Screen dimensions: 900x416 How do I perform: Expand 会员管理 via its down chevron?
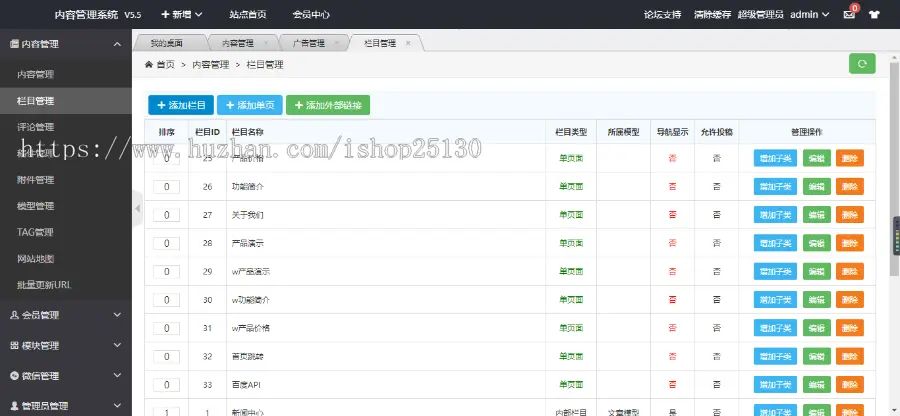click(117, 315)
